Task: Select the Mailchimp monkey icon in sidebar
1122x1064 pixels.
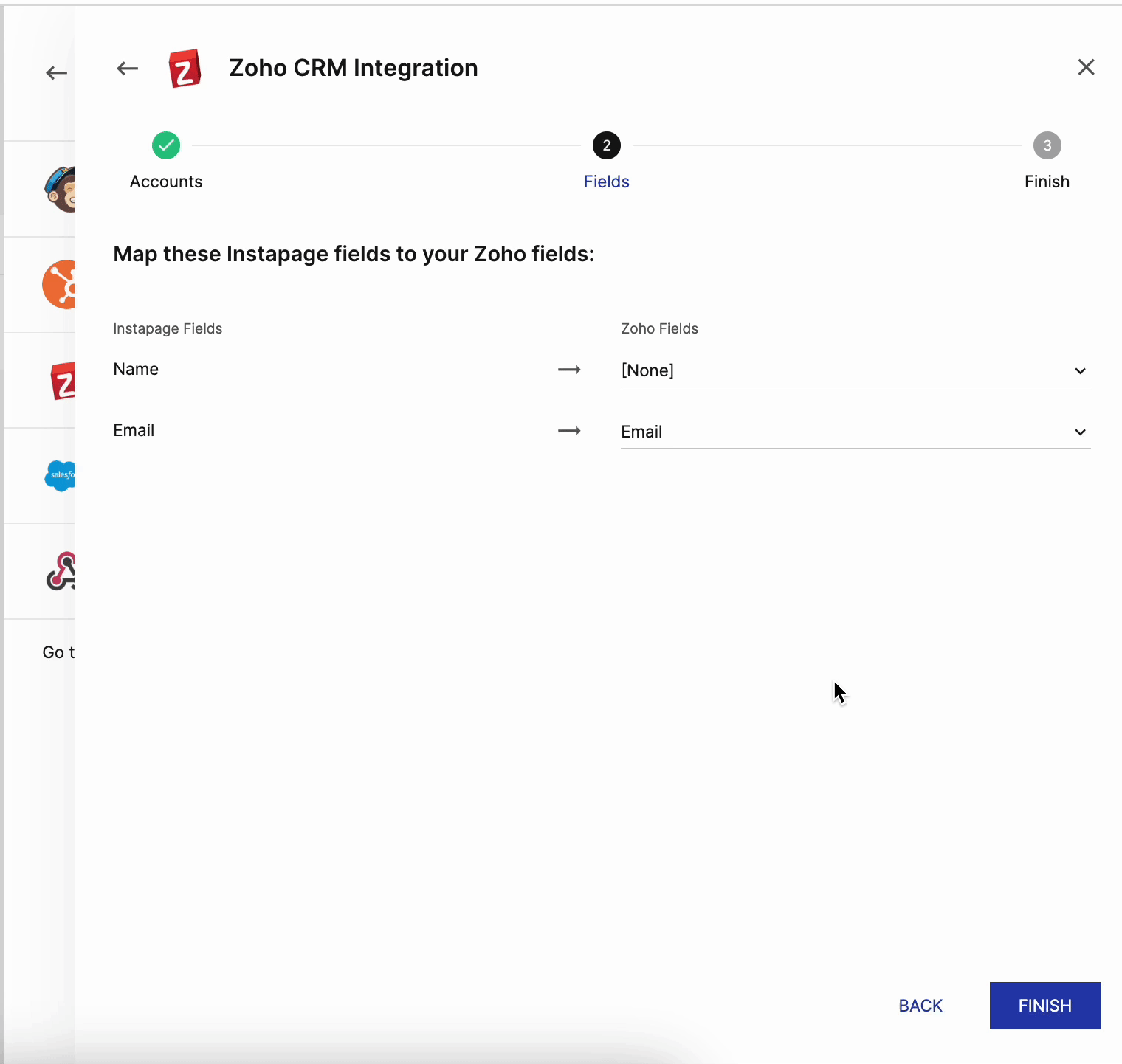Action: coord(61,189)
